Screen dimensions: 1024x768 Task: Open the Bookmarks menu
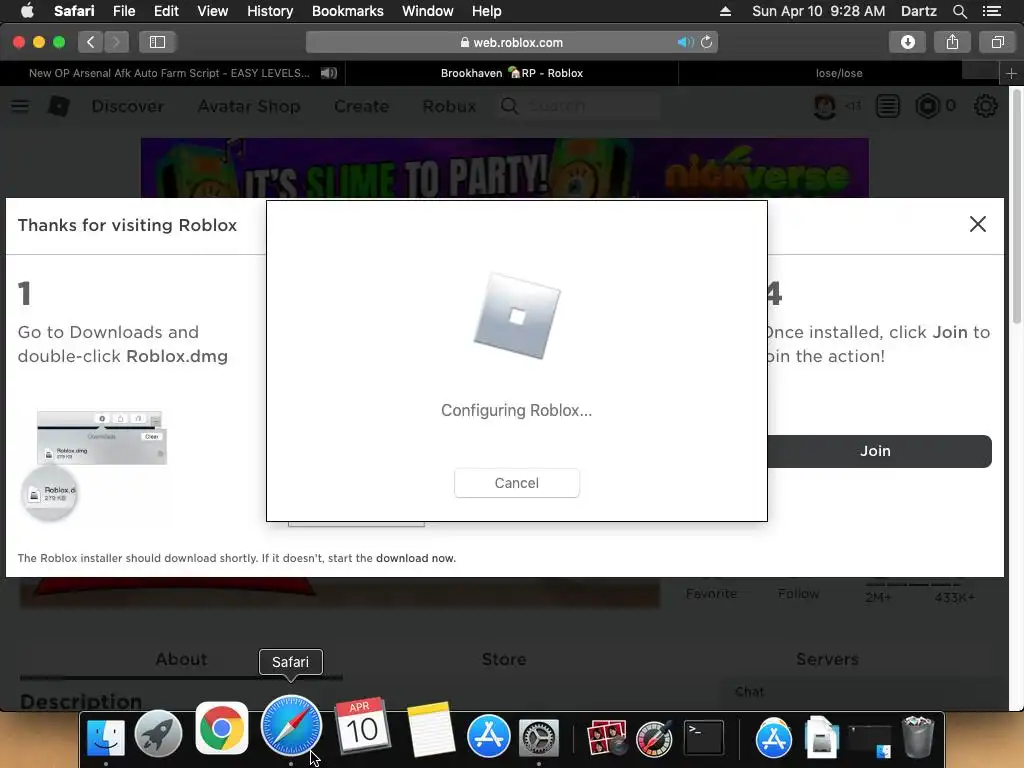347,11
